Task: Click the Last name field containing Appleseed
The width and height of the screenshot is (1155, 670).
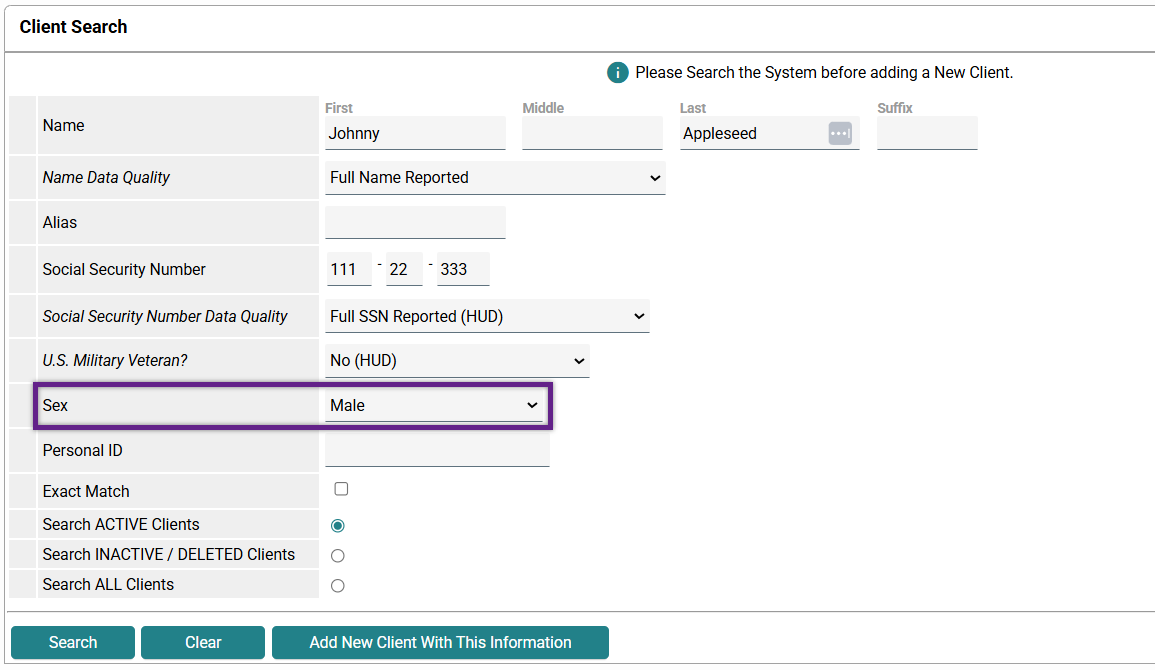Action: tap(750, 133)
